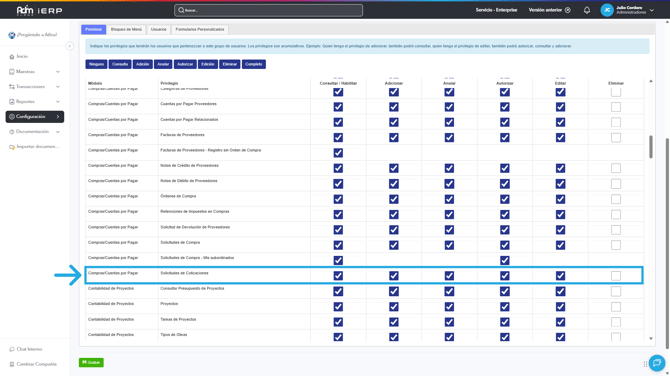This screenshot has width=670, height=376.
Task: Focus the top search input field
Action: pyautogui.click(x=268, y=10)
